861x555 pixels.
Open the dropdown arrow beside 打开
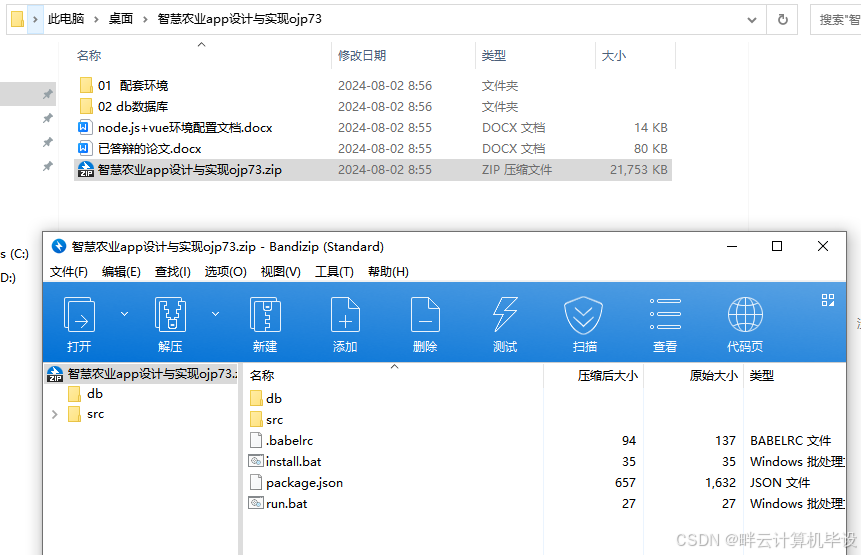click(x=125, y=314)
